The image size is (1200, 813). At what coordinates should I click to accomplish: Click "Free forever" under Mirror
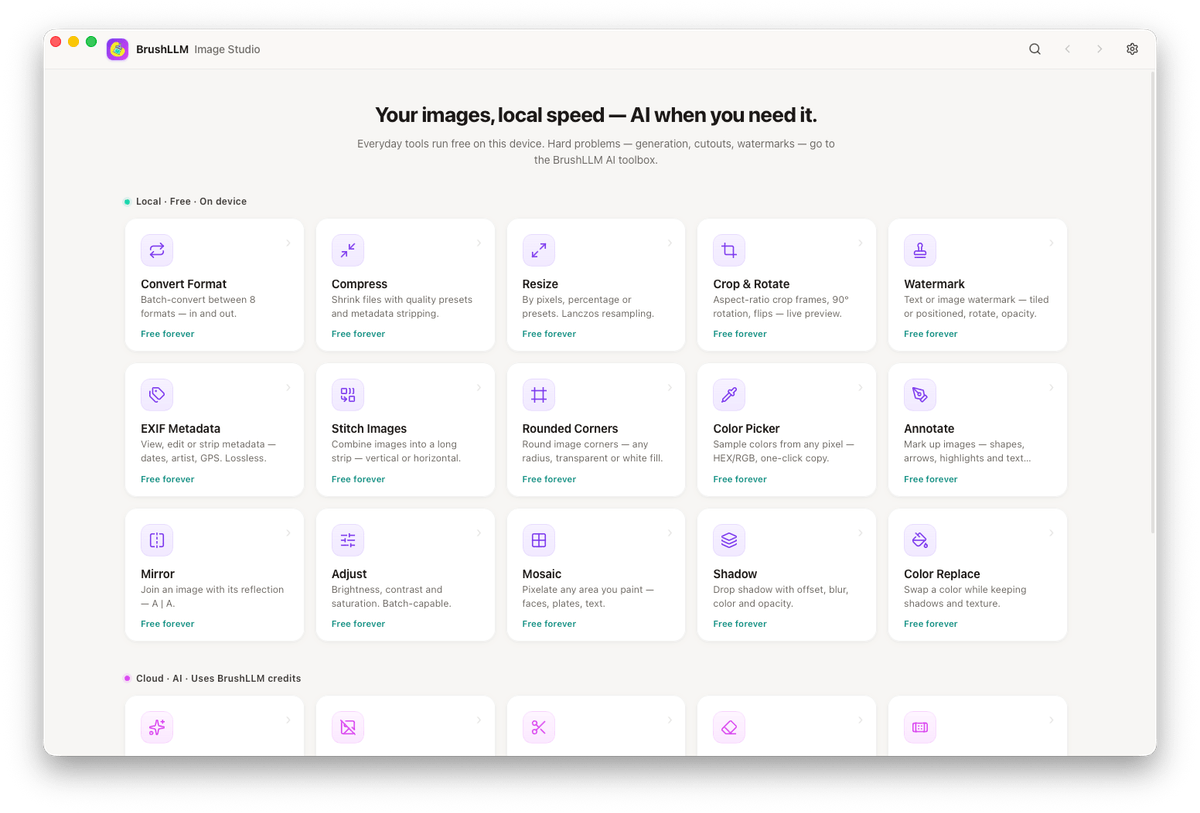(x=168, y=624)
